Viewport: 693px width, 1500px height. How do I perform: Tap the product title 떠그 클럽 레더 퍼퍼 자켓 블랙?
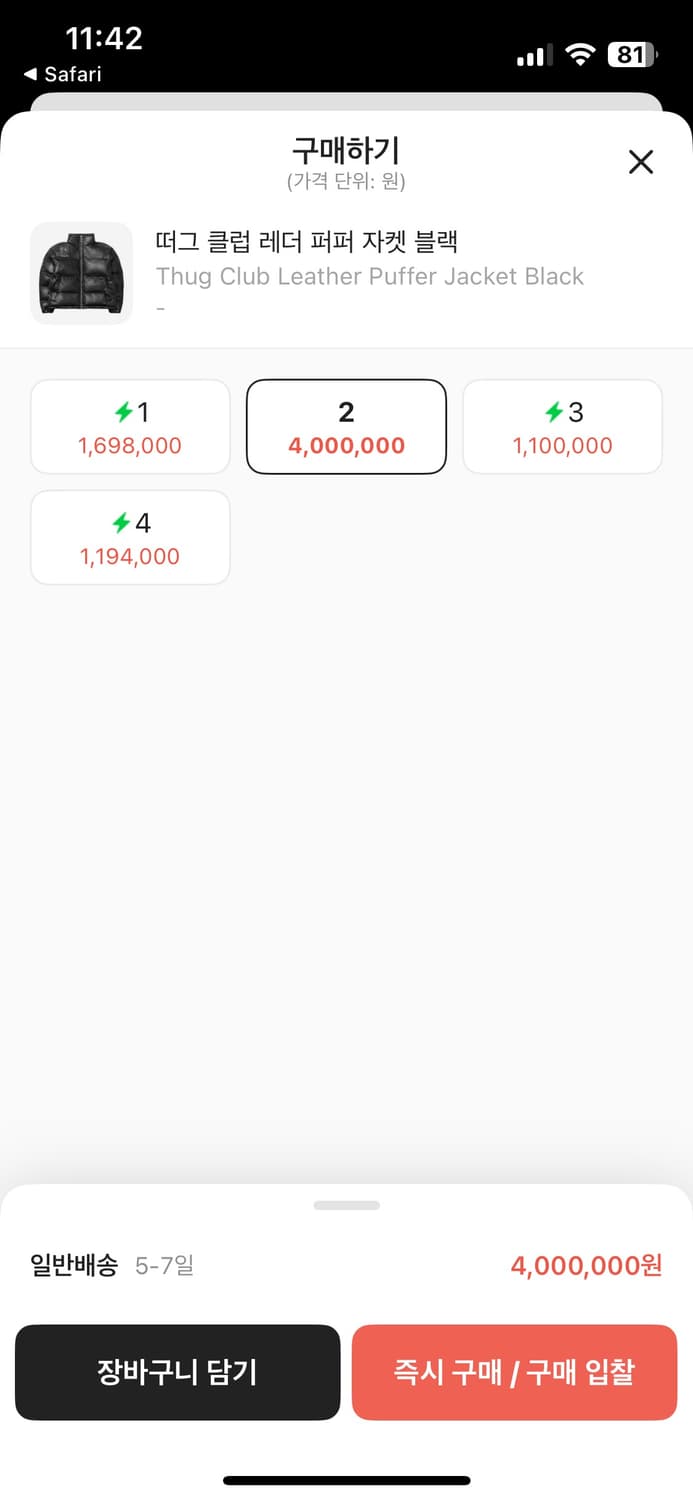[x=306, y=241]
